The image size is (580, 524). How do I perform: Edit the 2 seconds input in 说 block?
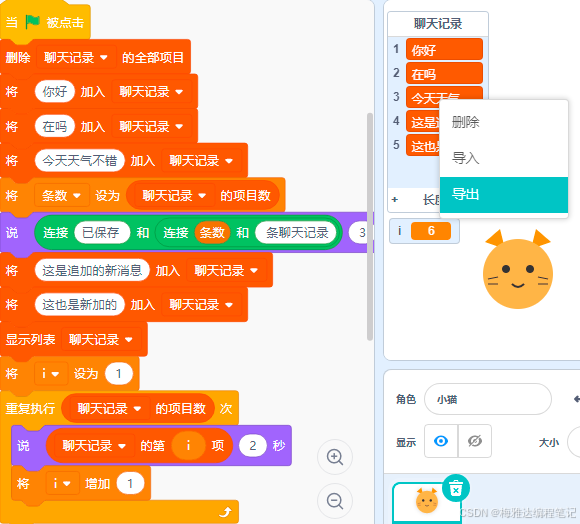coord(253,445)
